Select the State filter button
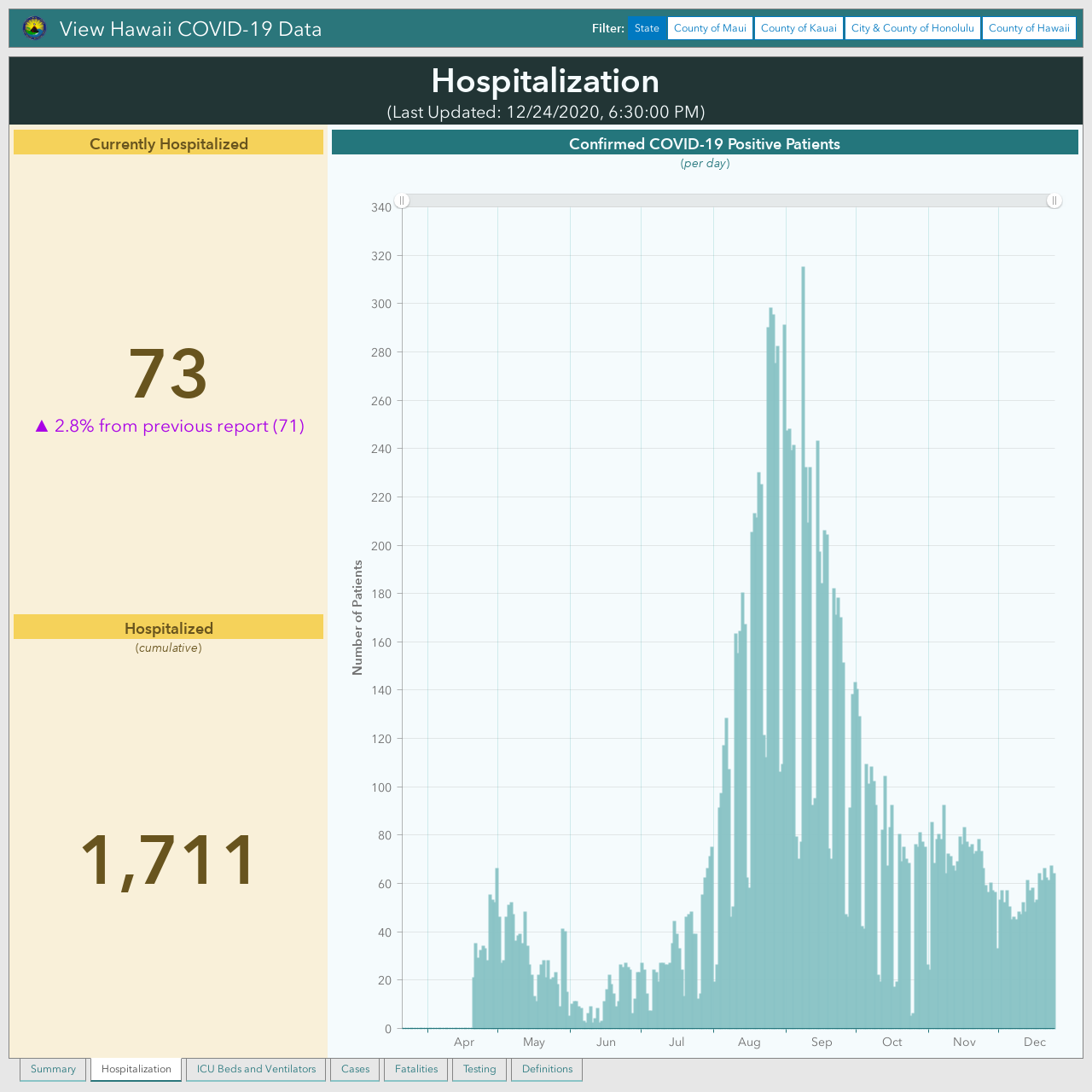 tap(647, 28)
